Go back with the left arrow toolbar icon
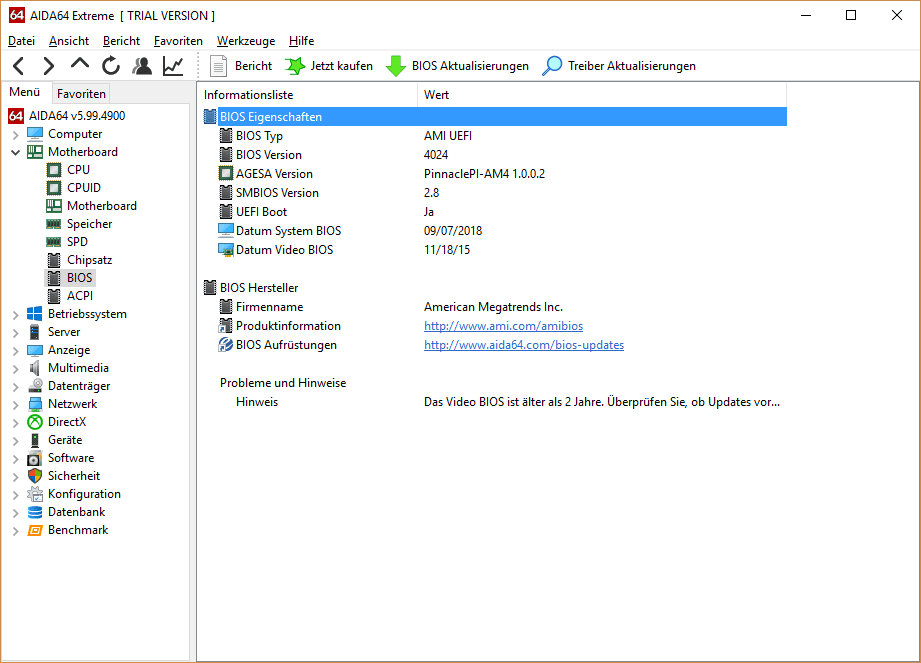 (19, 66)
